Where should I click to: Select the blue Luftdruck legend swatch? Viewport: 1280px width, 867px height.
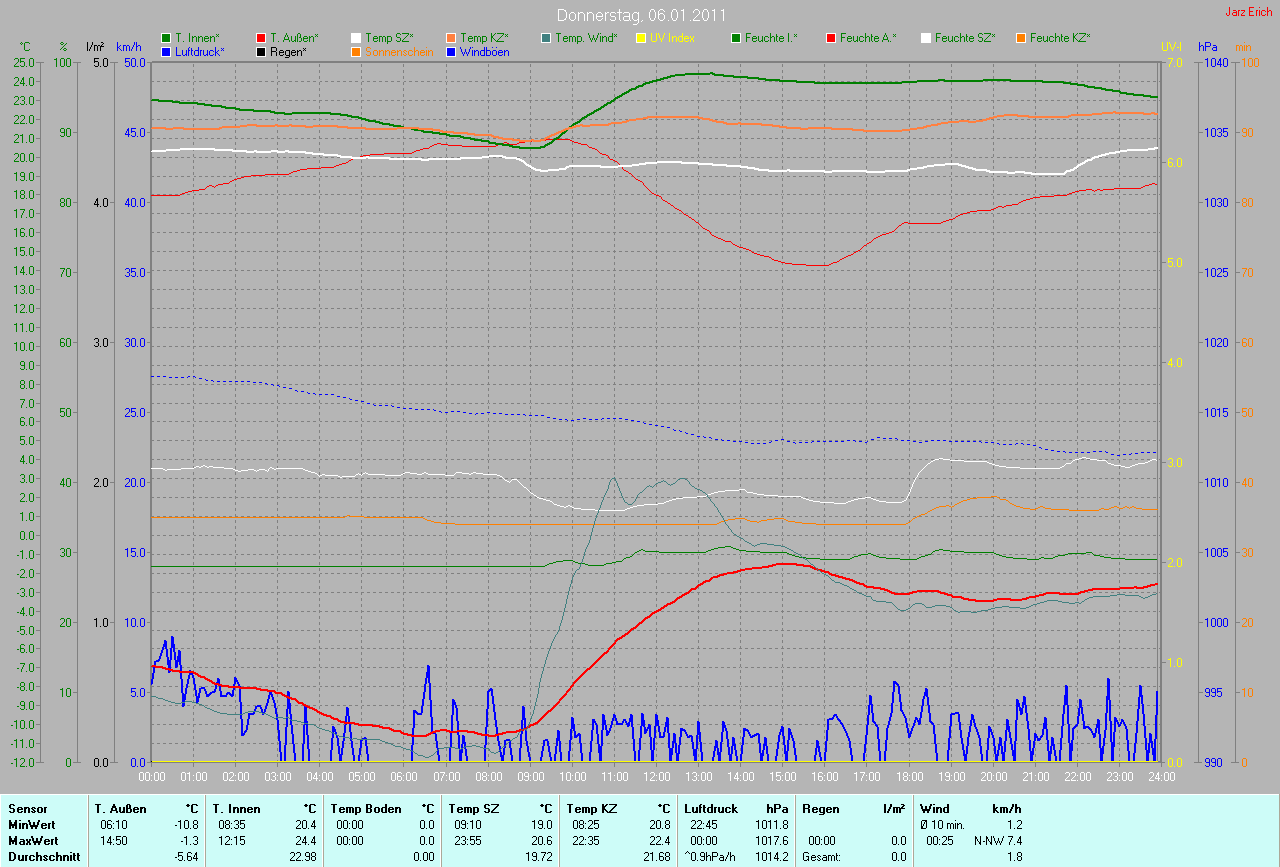coord(166,52)
